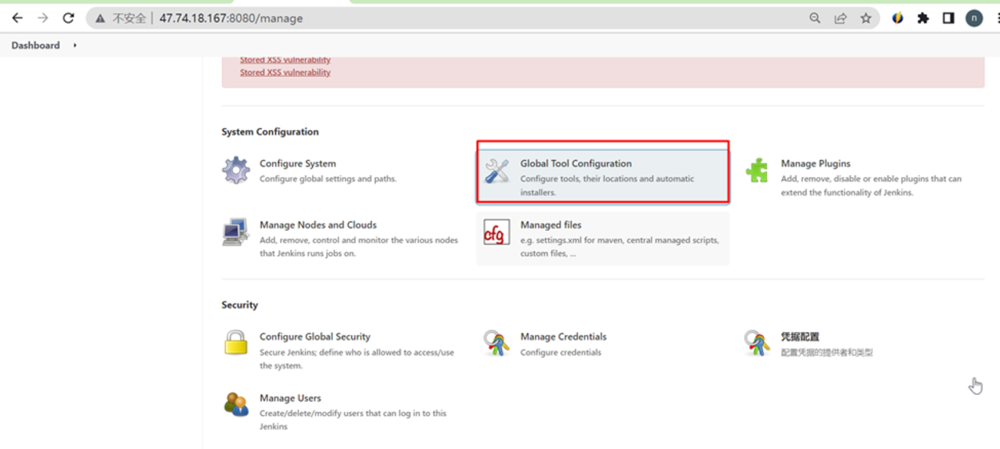The width and height of the screenshot is (1000, 449).
Task: Reload the page with the refresh button
Action: click(68, 18)
